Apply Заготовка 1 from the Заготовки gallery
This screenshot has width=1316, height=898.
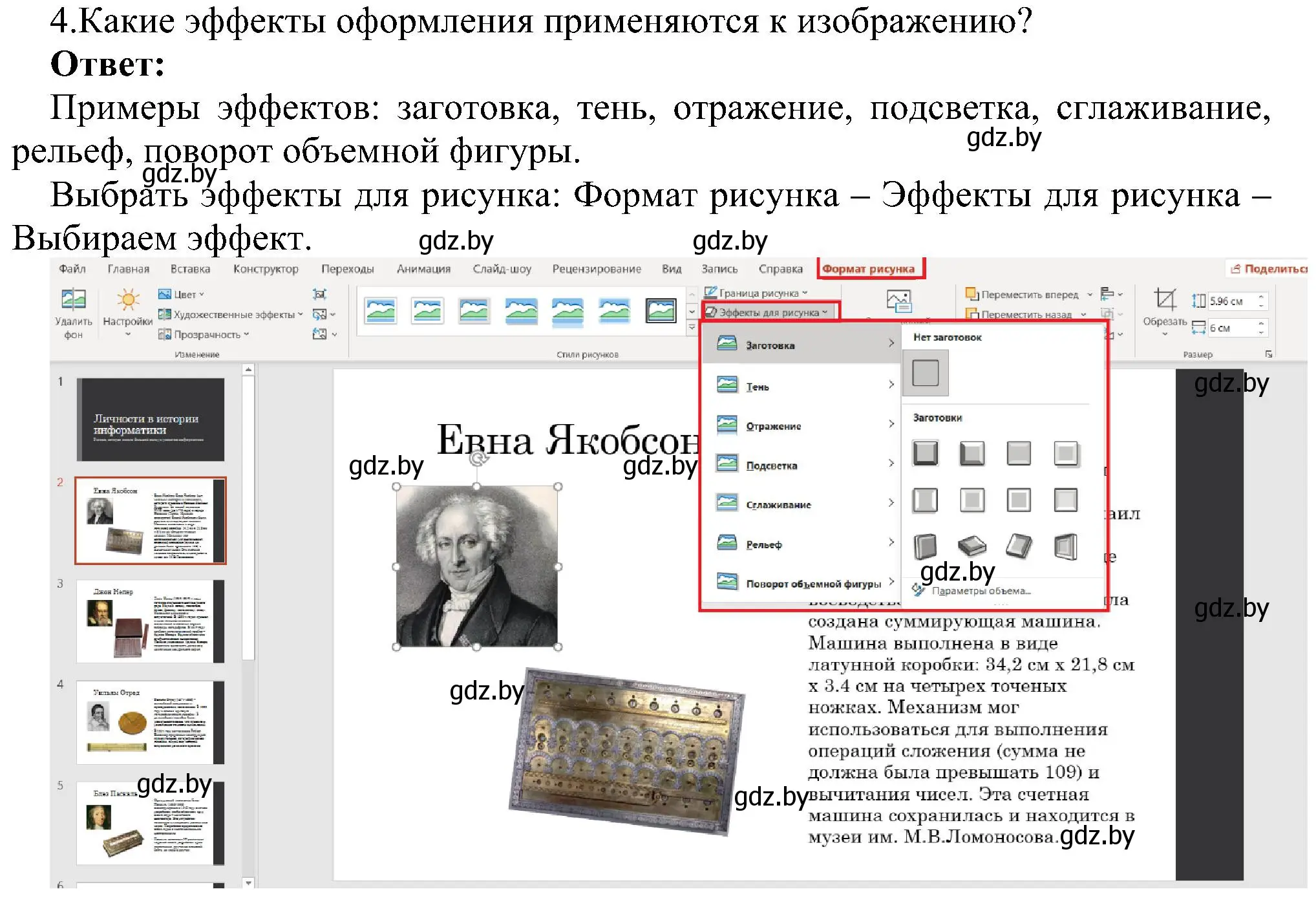[925, 453]
